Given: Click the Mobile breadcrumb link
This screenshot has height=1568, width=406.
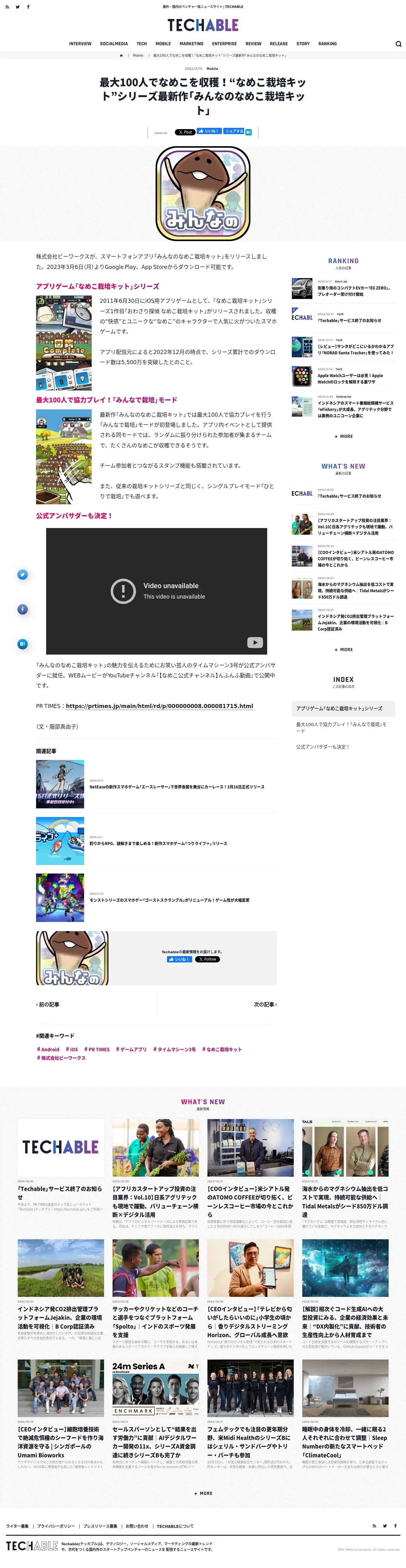Looking at the screenshot, I should (138, 55).
